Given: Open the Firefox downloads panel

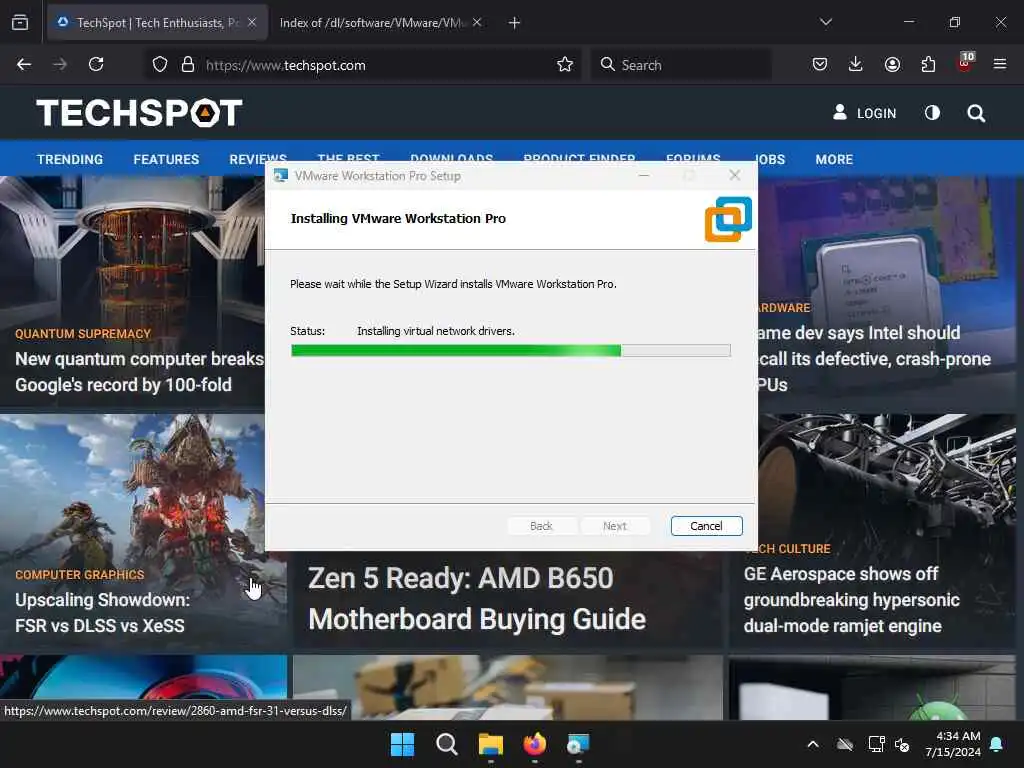Looking at the screenshot, I should point(856,64).
